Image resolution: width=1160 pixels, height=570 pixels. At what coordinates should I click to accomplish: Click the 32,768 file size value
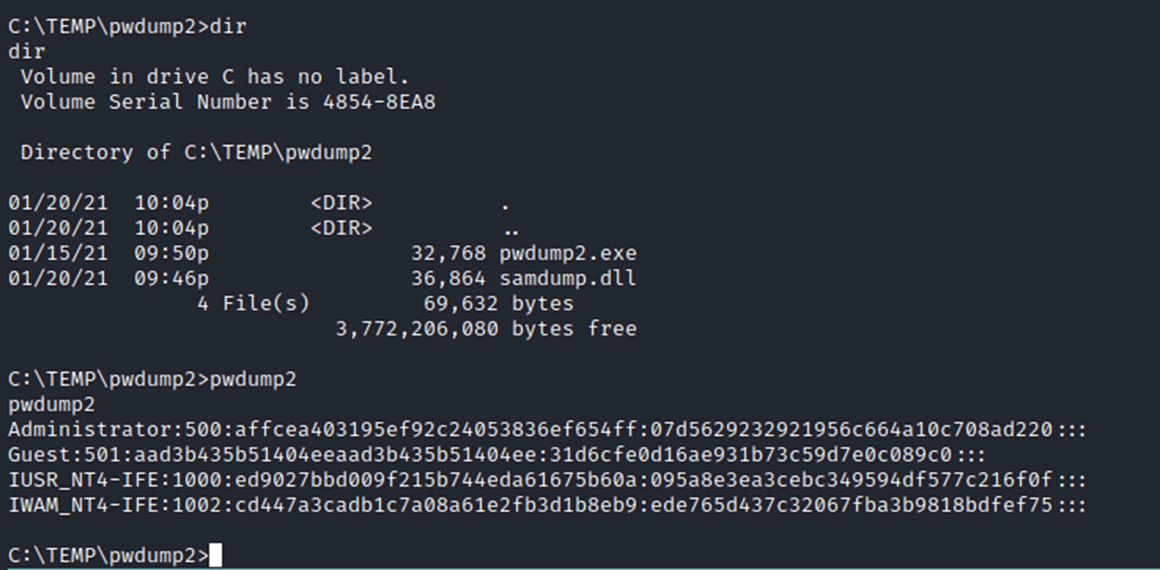[x=448, y=254]
